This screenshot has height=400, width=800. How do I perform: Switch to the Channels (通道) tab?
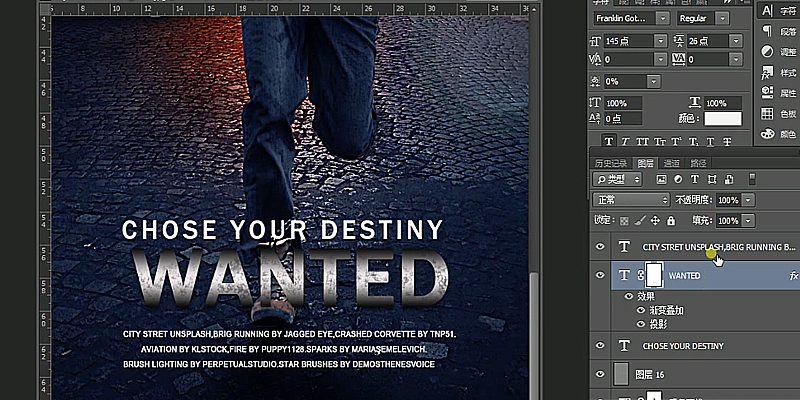click(x=671, y=163)
